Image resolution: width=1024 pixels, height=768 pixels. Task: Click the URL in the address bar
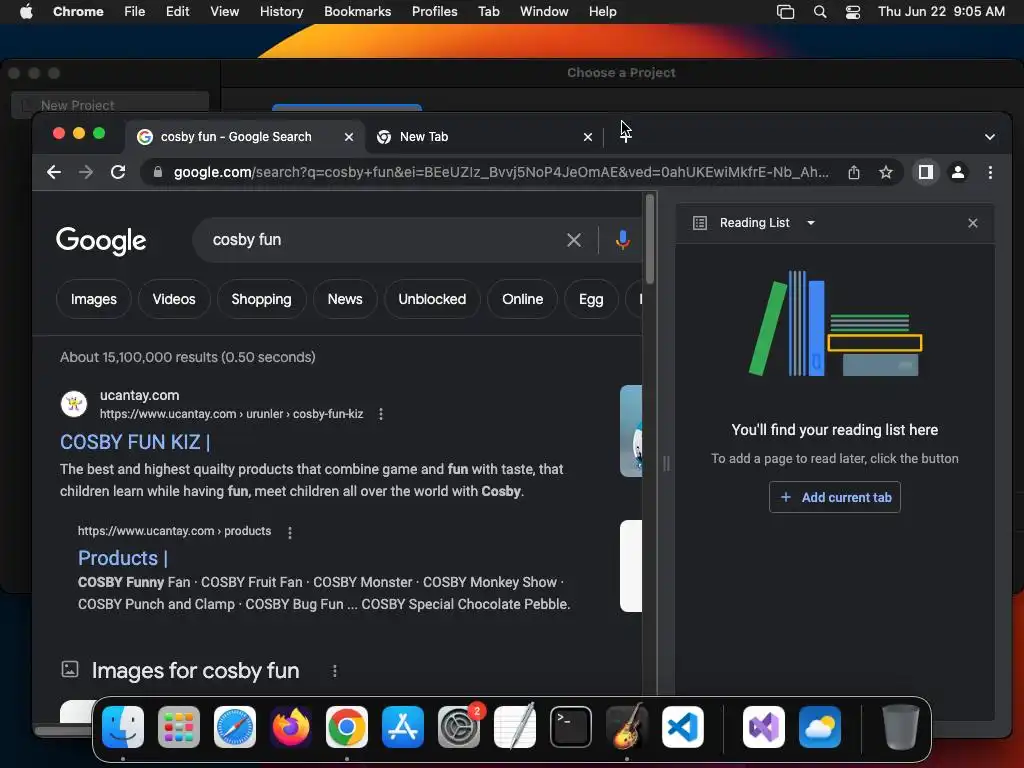[x=501, y=172]
